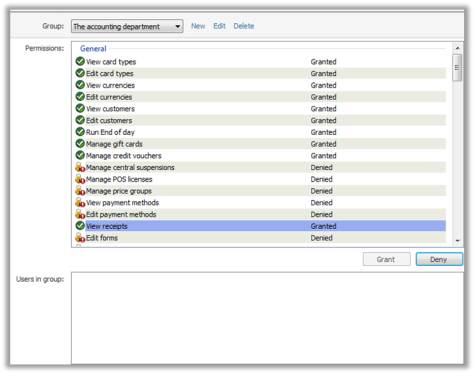The image size is (475, 374).
Task: Click the Edit group link
Action: click(x=219, y=26)
